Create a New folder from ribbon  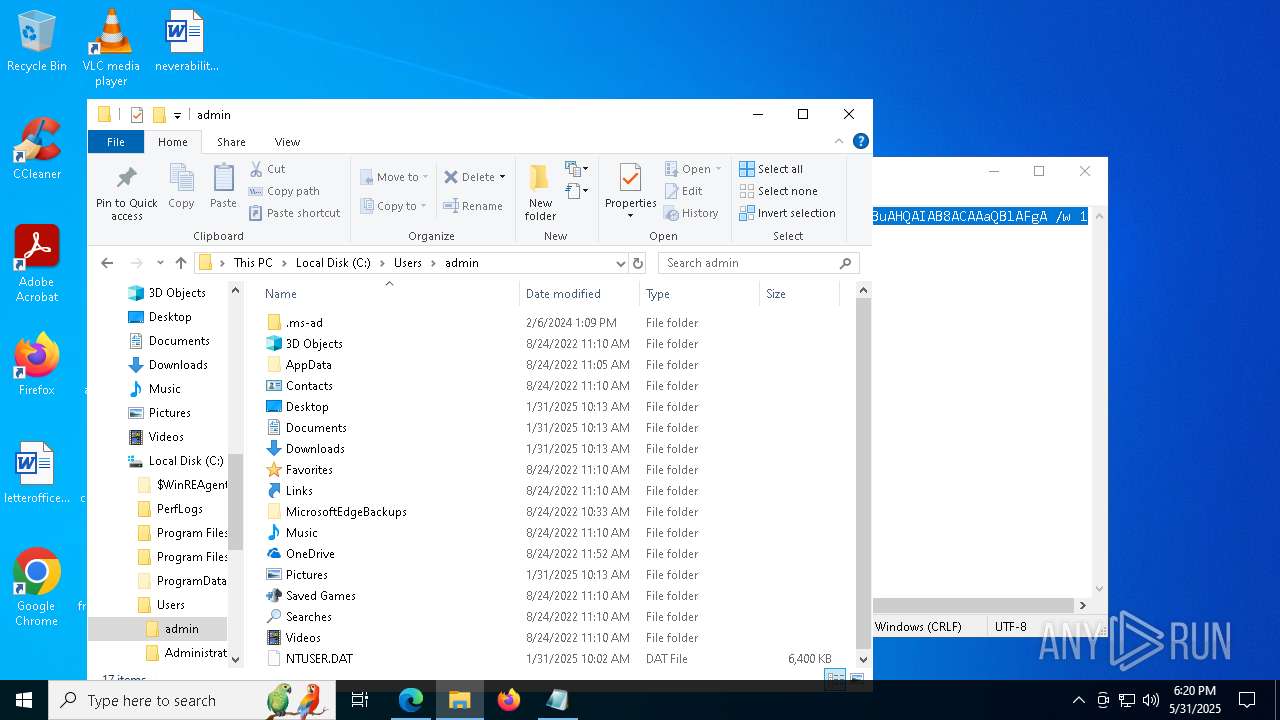point(540,192)
